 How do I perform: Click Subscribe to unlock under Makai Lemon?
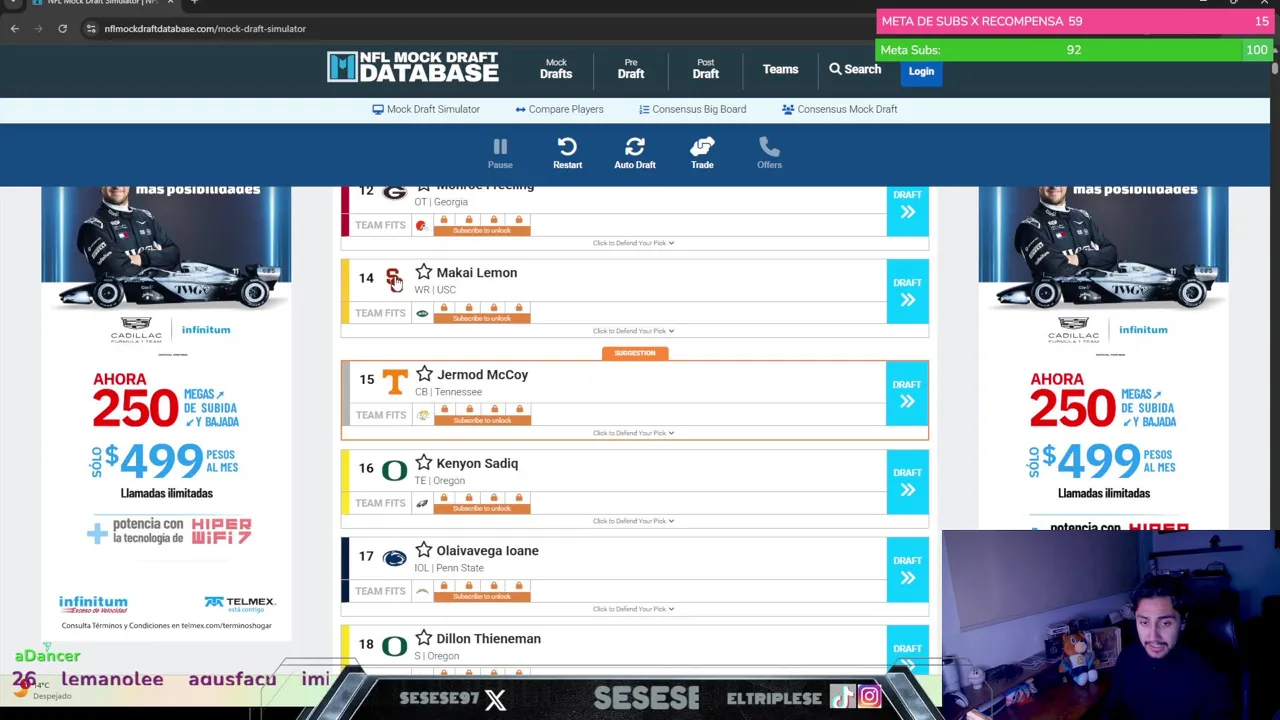tap(482, 318)
